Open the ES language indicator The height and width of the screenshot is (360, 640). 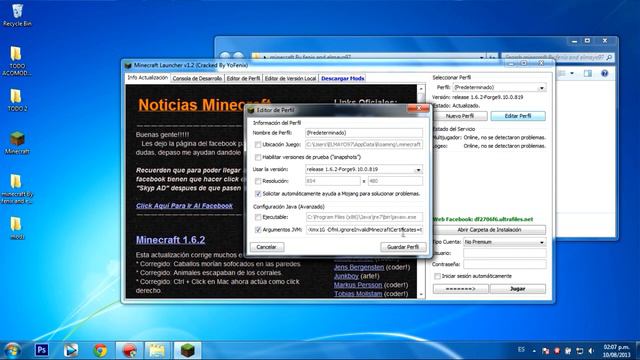click(521, 350)
